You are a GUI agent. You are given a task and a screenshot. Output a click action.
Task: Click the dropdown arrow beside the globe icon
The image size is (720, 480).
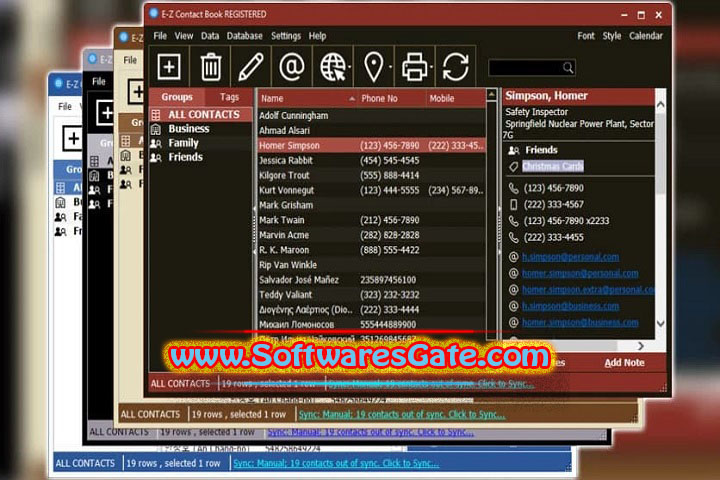349,67
